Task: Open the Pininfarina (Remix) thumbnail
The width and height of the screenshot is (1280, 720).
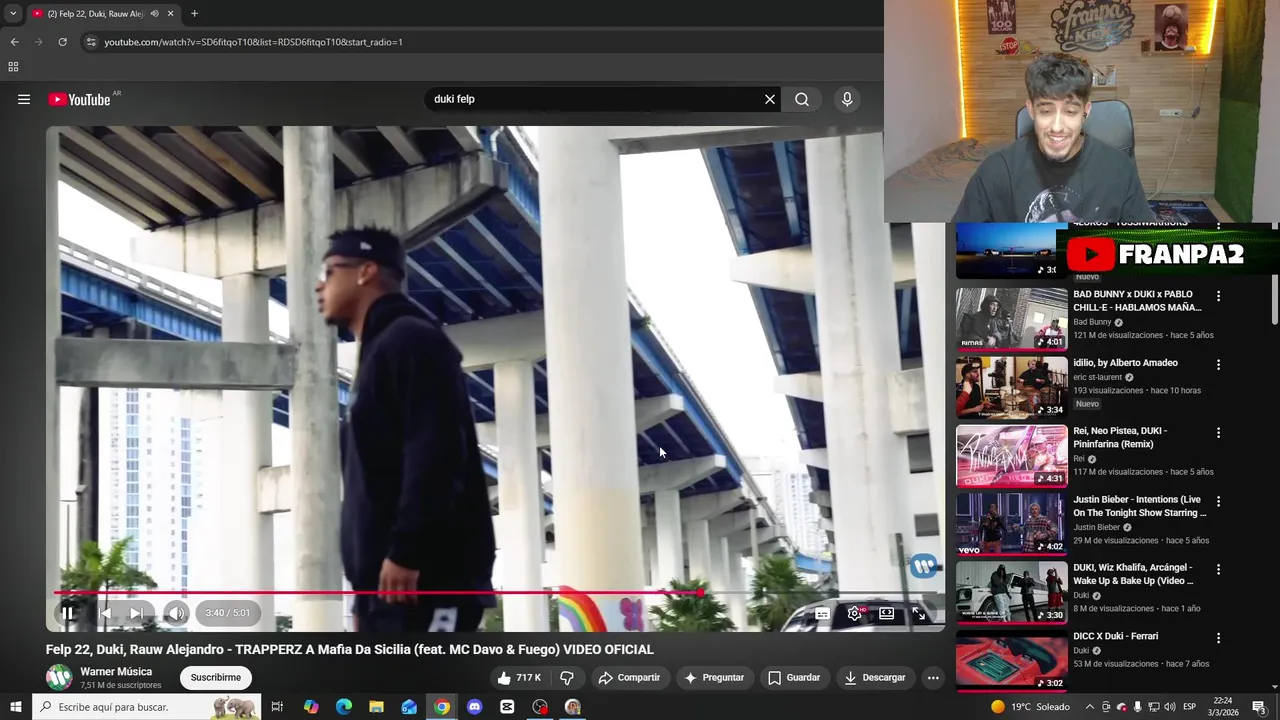Action: (1011, 456)
